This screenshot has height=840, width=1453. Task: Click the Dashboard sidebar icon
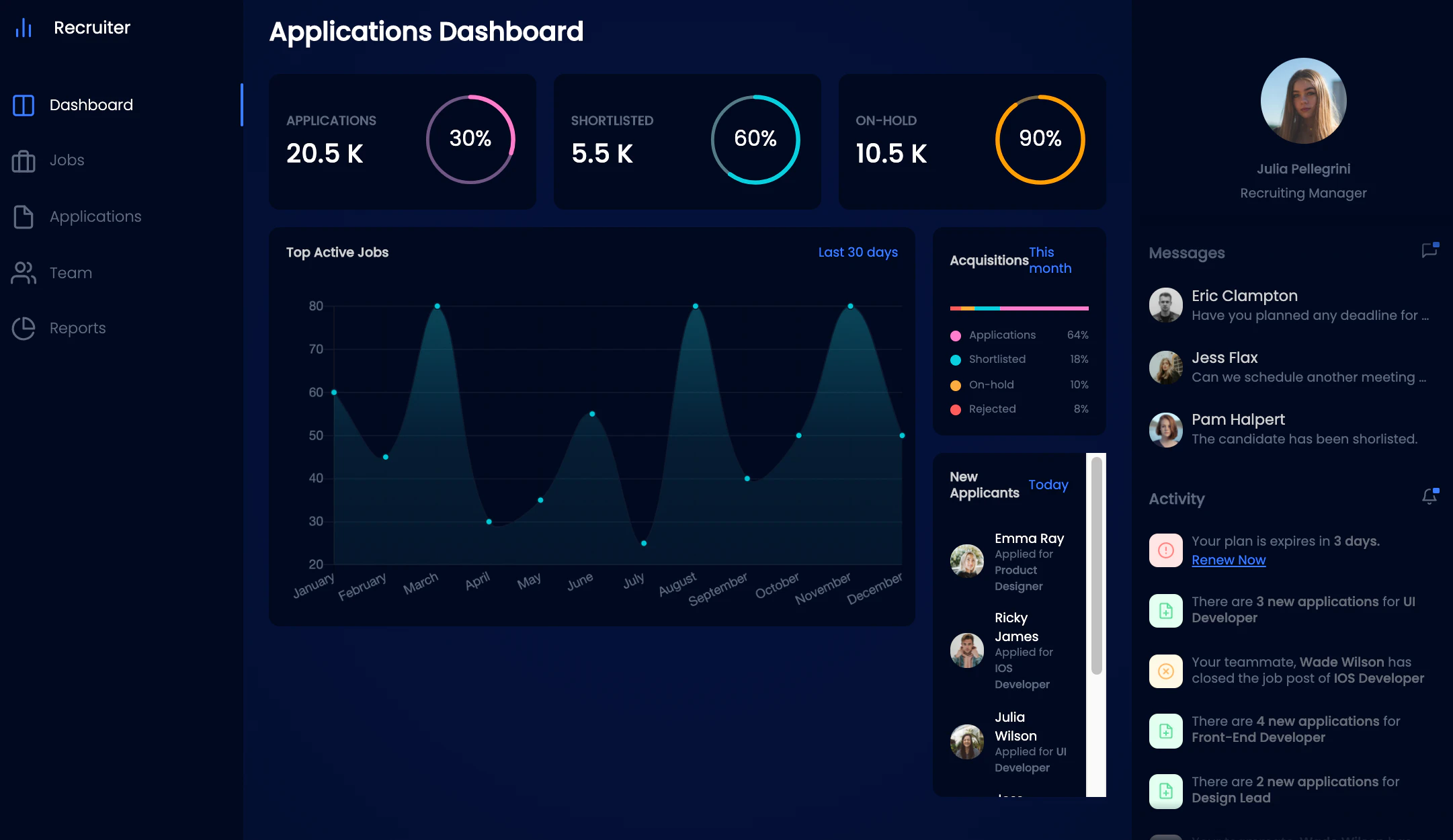(x=24, y=105)
